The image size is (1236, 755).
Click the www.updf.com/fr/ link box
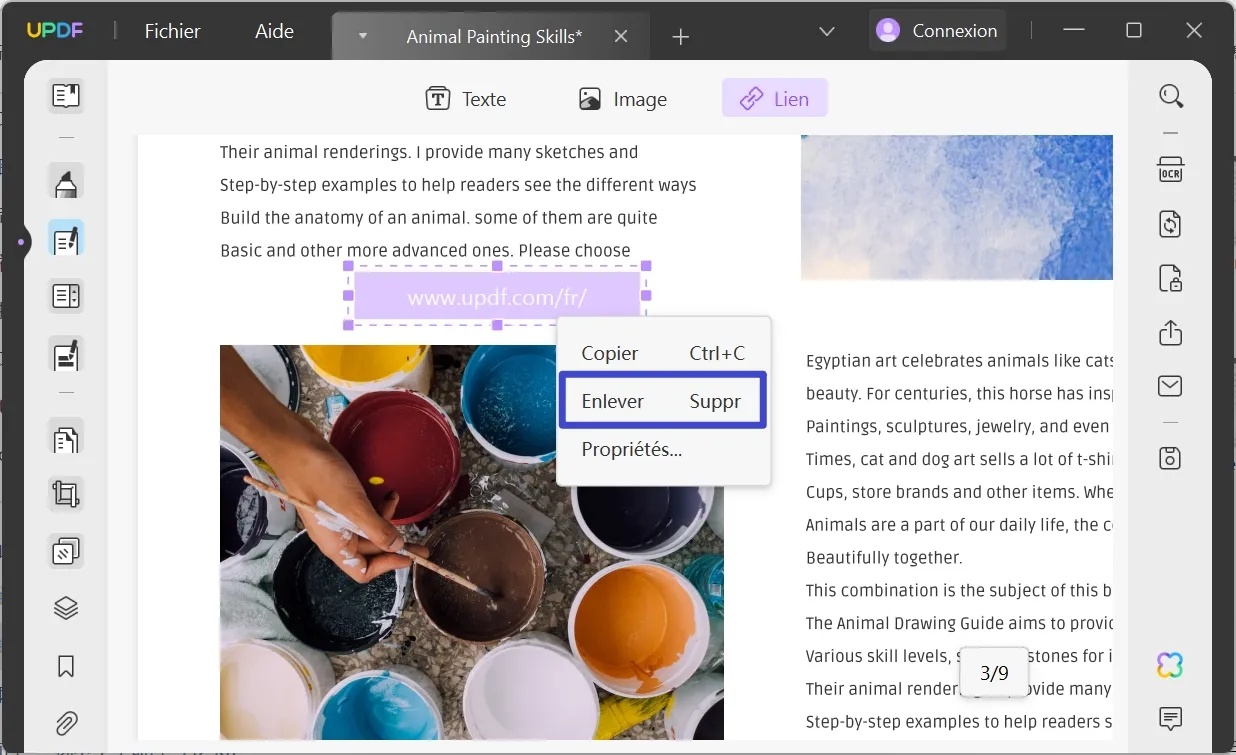pos(497,297)
